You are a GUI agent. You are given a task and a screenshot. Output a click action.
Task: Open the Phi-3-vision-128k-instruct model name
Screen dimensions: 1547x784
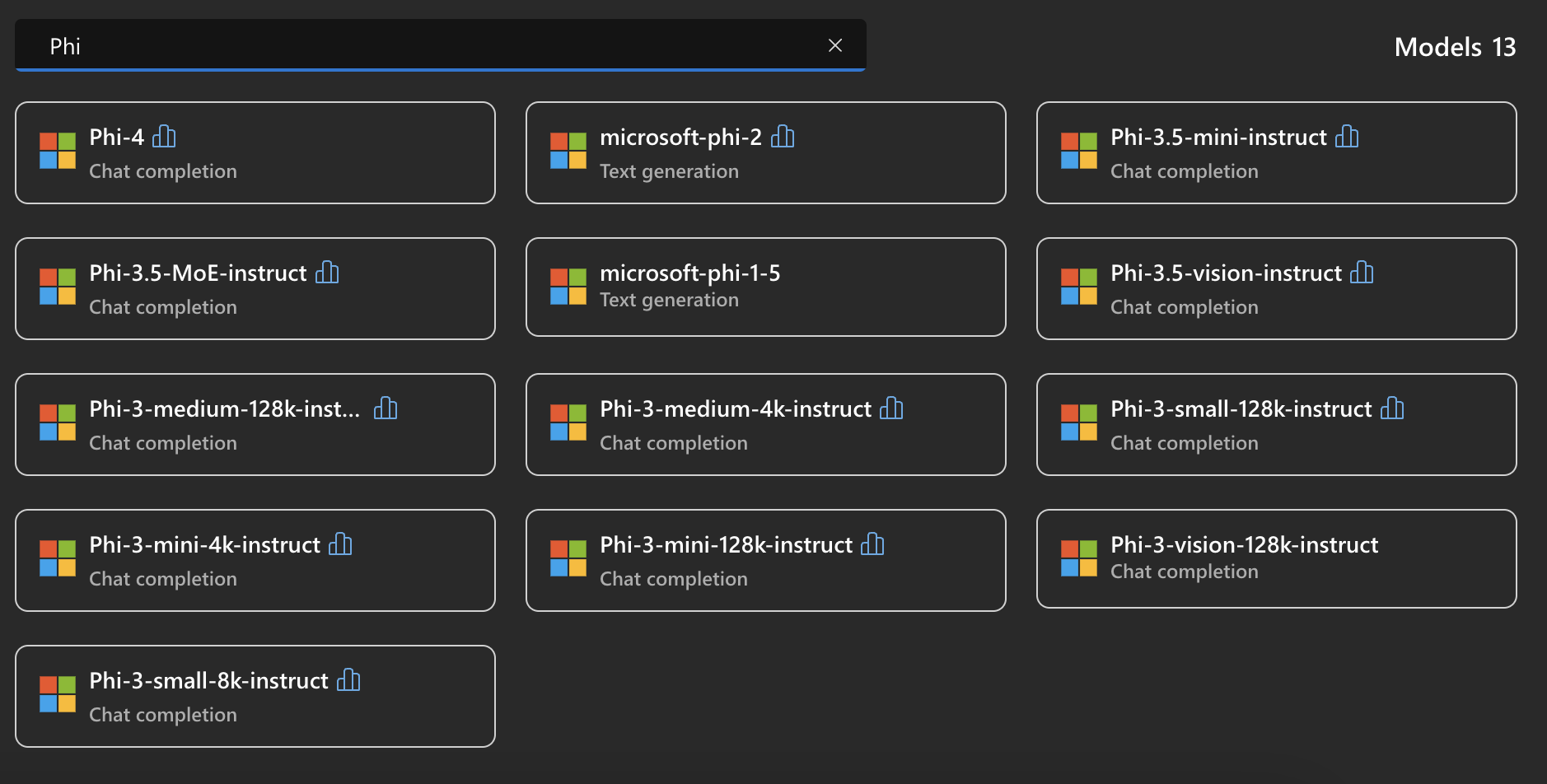click(1245, 544)
